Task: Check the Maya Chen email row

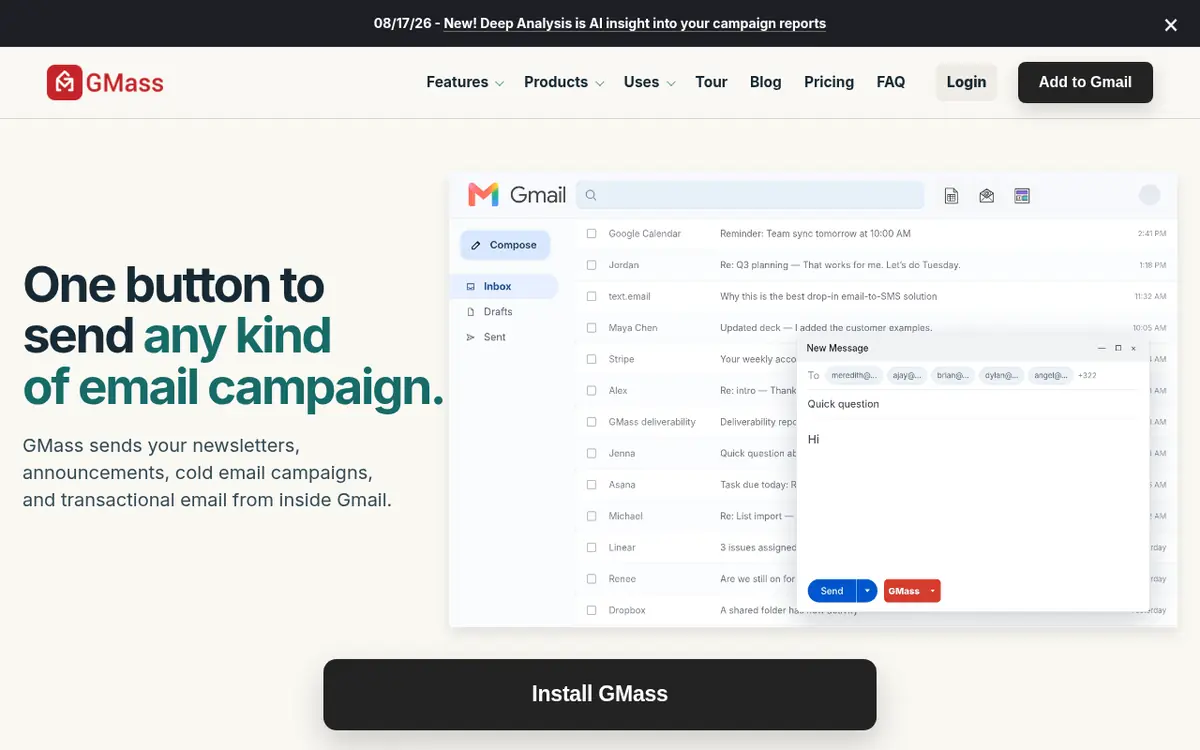Action: click(591, 328)
